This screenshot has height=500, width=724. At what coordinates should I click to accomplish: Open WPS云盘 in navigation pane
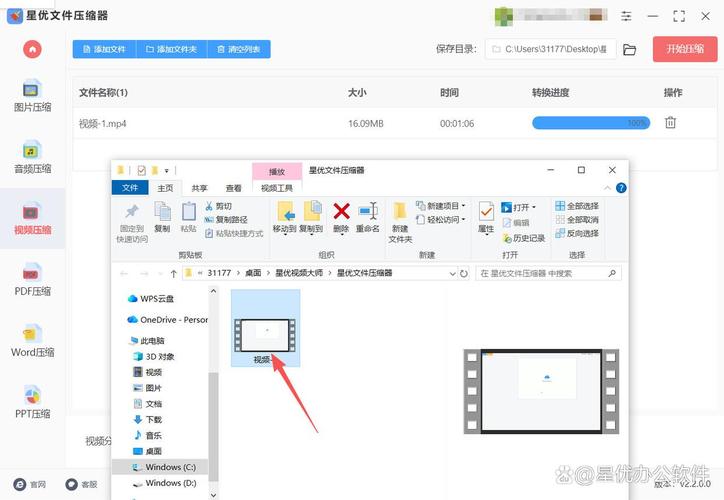151,299
